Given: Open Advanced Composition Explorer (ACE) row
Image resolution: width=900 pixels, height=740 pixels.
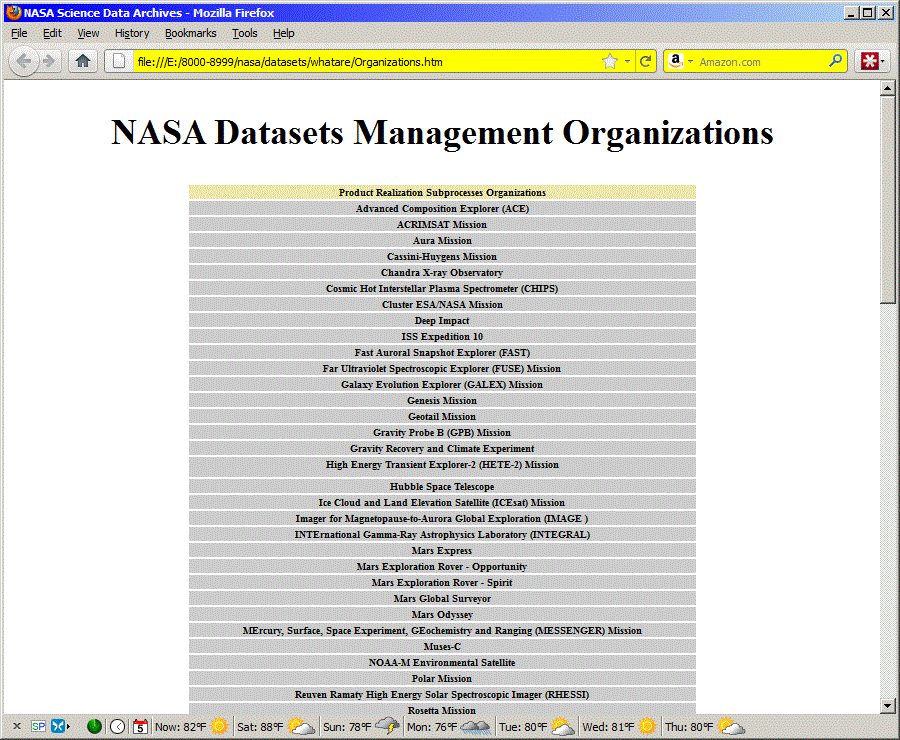Looking at the screenshot, I should pos(442,208).
